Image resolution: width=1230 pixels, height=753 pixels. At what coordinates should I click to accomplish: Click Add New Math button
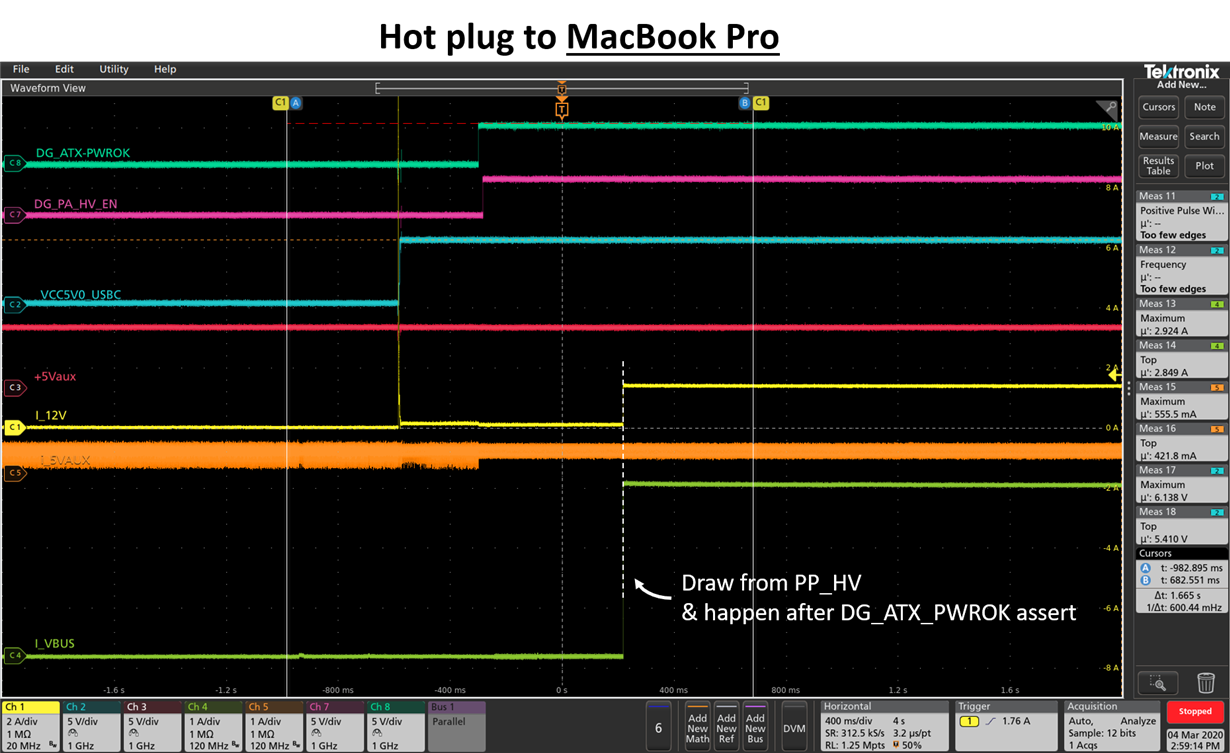[x=697, y=728]
